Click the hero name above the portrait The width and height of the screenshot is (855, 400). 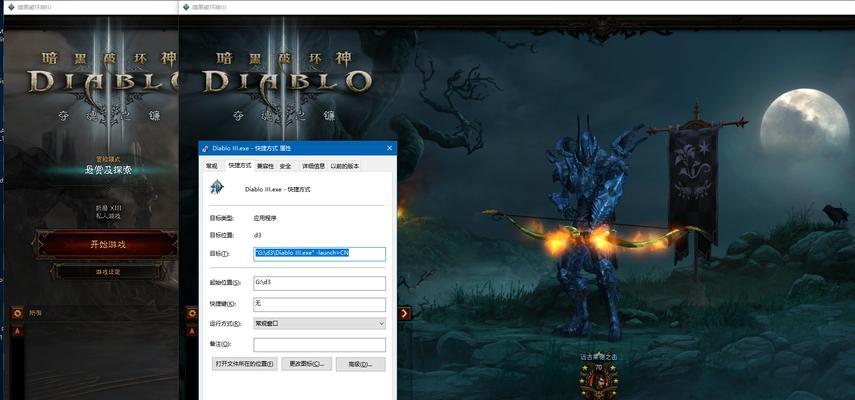pyautogui.click(x=598, y=357)
